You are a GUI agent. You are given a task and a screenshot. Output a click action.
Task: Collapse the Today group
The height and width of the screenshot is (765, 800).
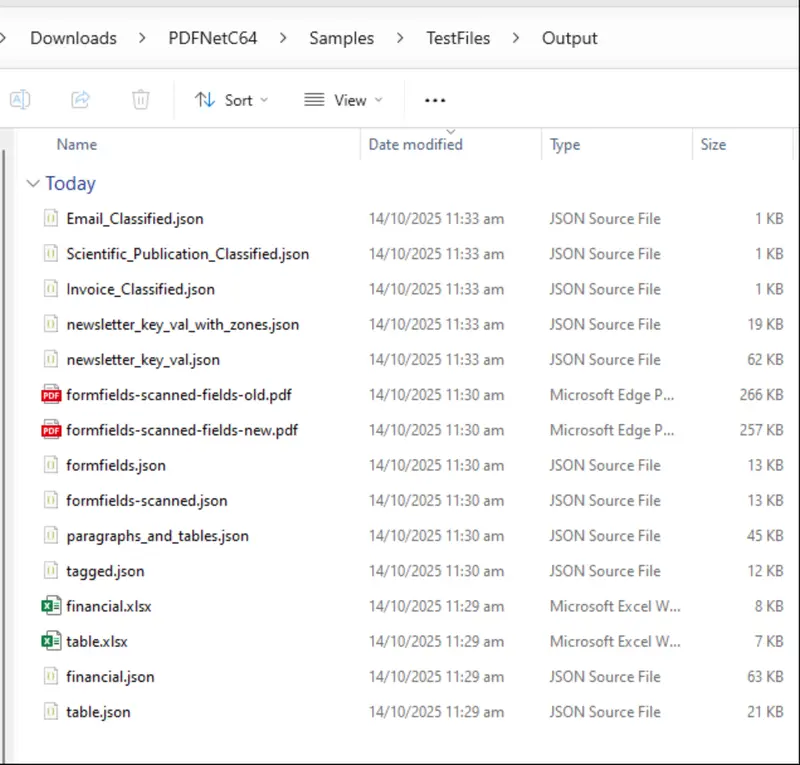click(33, 183)
